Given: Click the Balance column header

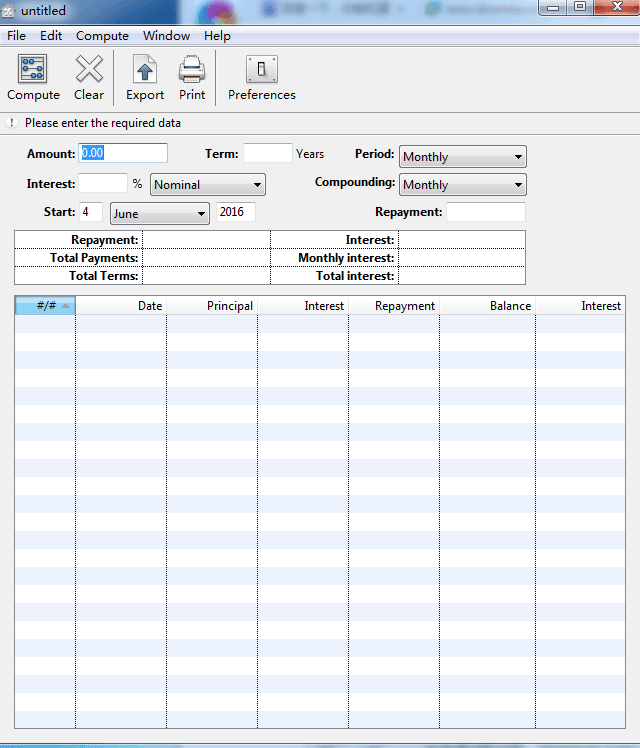Looking at the screenshot, I should click(x=487, y=306).
